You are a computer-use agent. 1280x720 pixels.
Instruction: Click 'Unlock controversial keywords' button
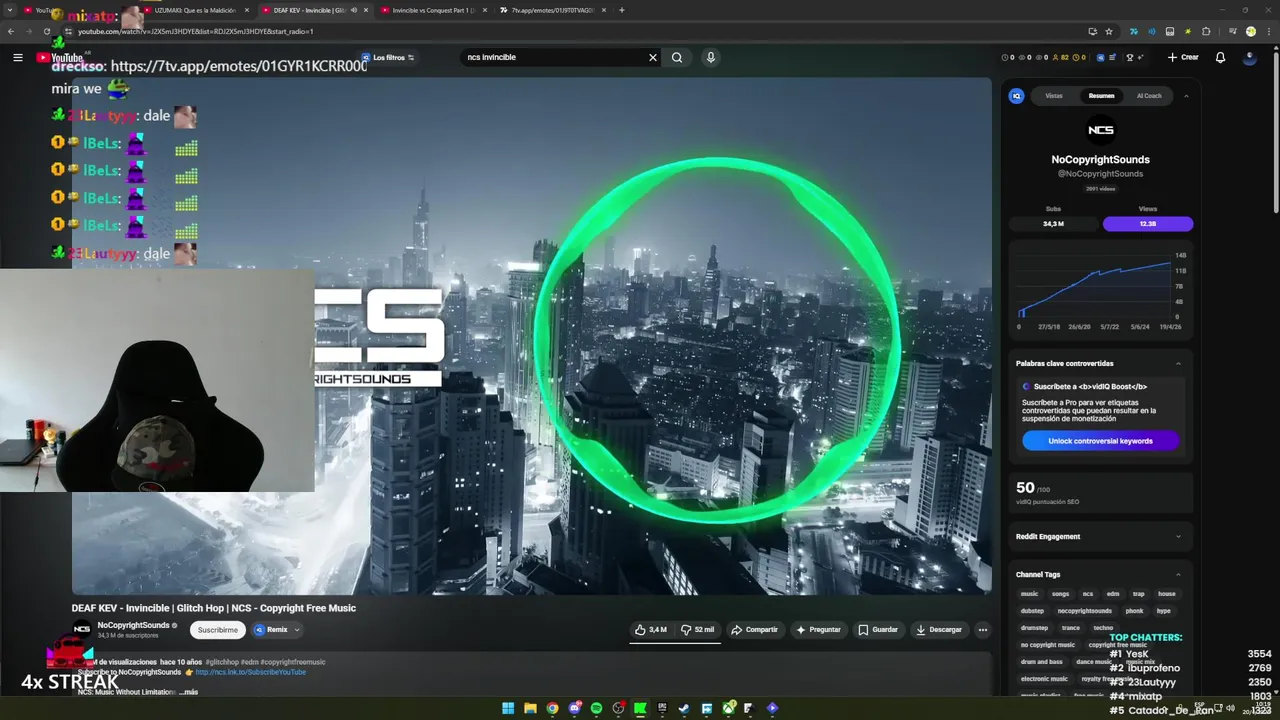point(1100,441)
